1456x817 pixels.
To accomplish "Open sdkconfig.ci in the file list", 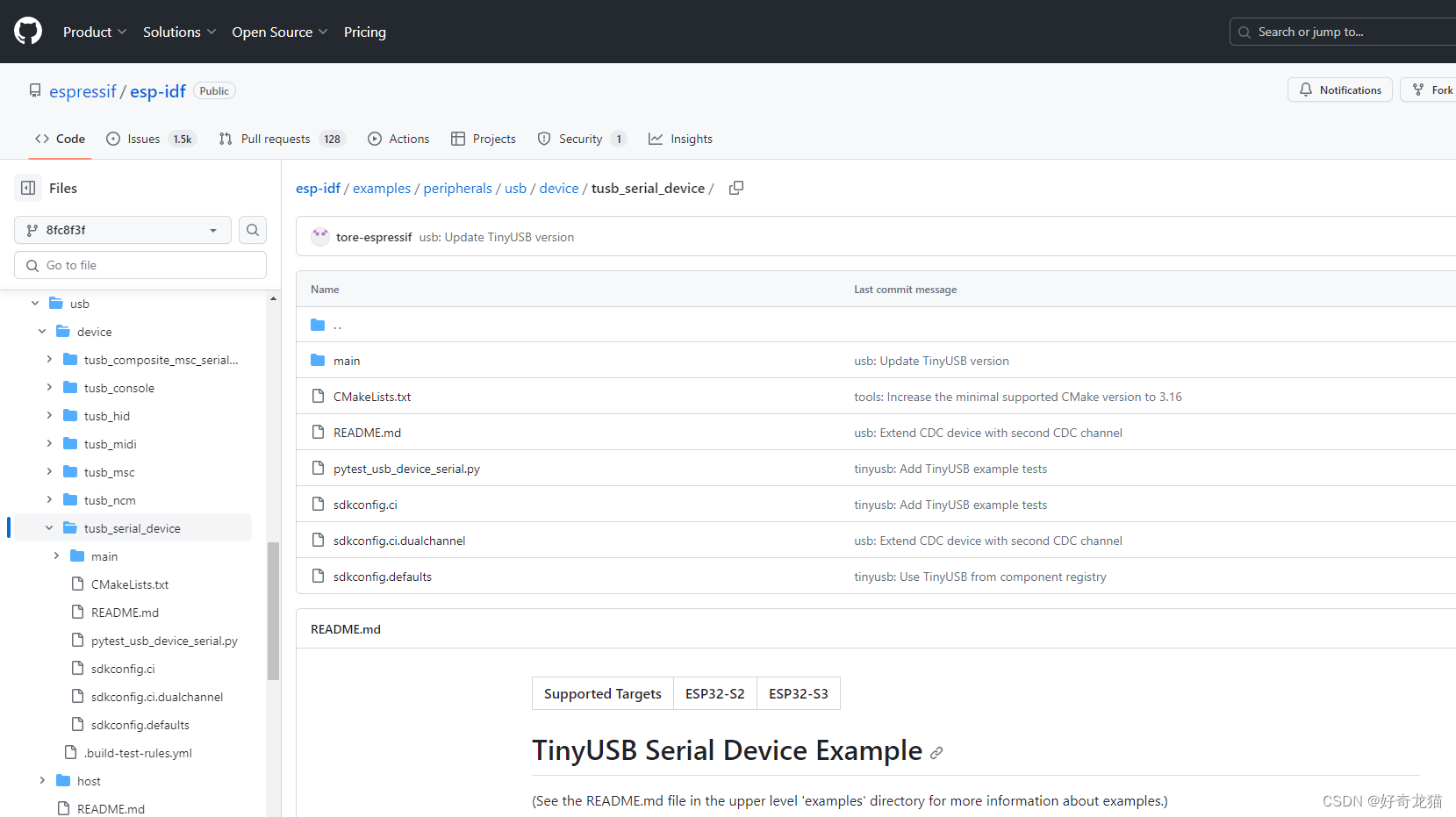I will point(365,505).
